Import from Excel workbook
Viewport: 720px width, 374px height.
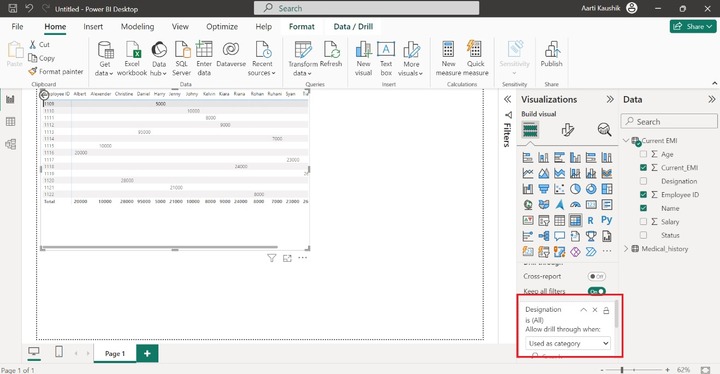click(132, 58)
